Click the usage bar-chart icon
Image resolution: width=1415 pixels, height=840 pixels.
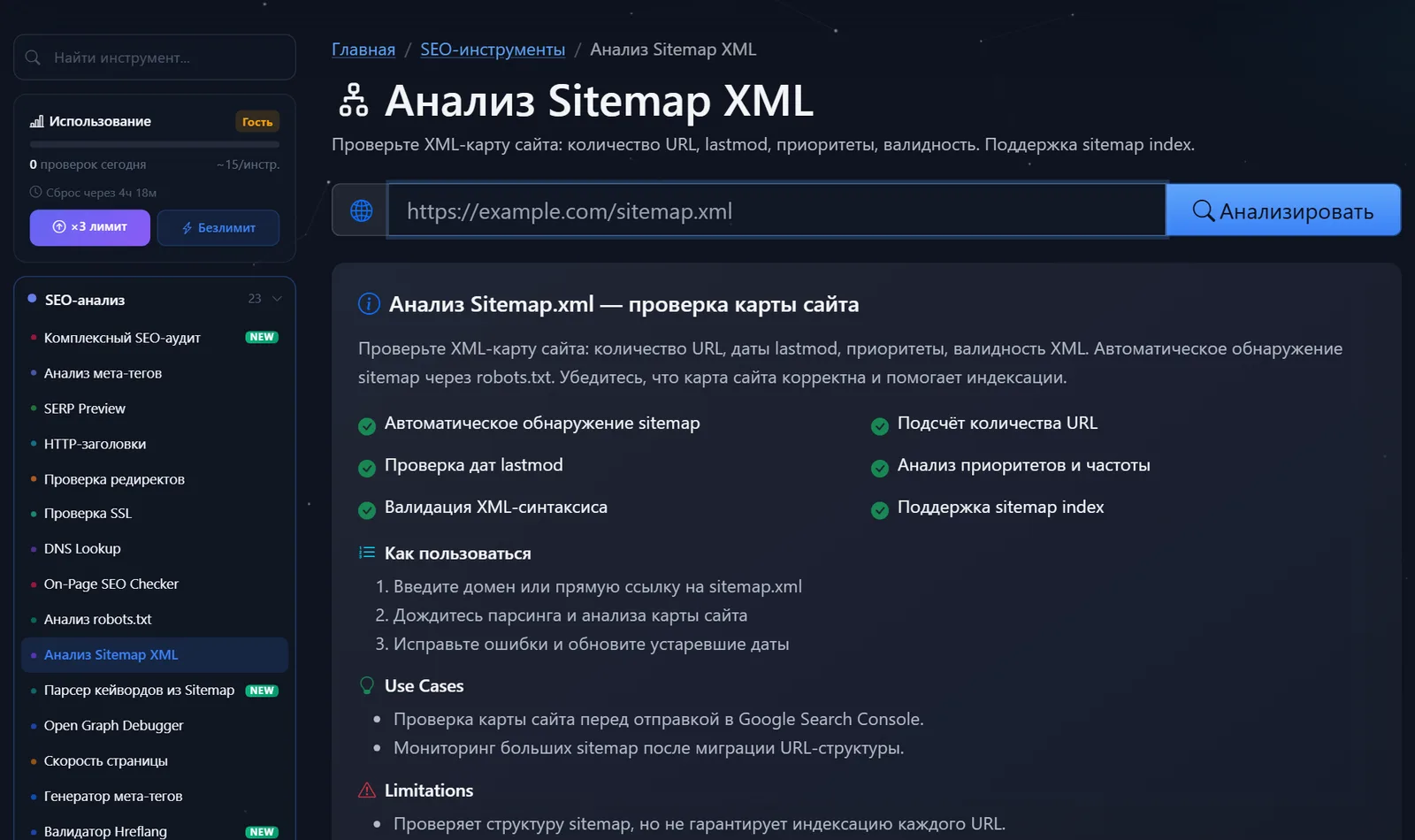[x=36, y=121]
